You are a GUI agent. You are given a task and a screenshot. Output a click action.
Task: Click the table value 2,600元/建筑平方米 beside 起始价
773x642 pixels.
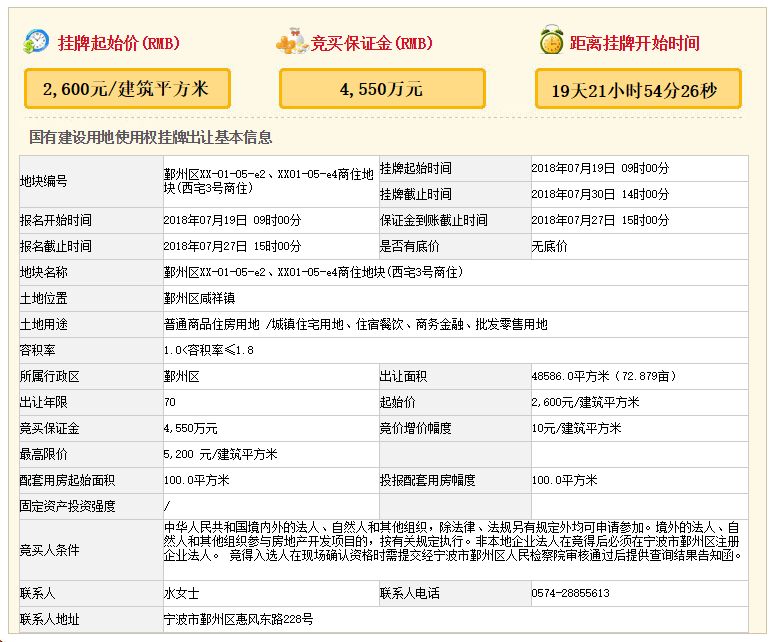pyautogui.click(x=585, y=403)
